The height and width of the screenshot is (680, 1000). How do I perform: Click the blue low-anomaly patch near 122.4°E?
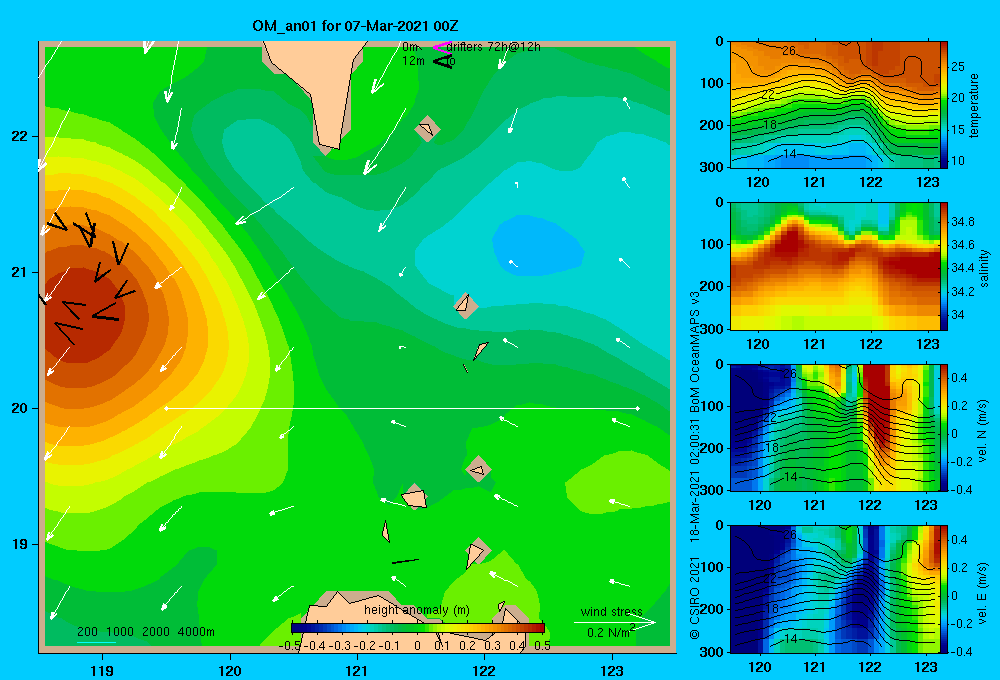[x=538, y=246]
